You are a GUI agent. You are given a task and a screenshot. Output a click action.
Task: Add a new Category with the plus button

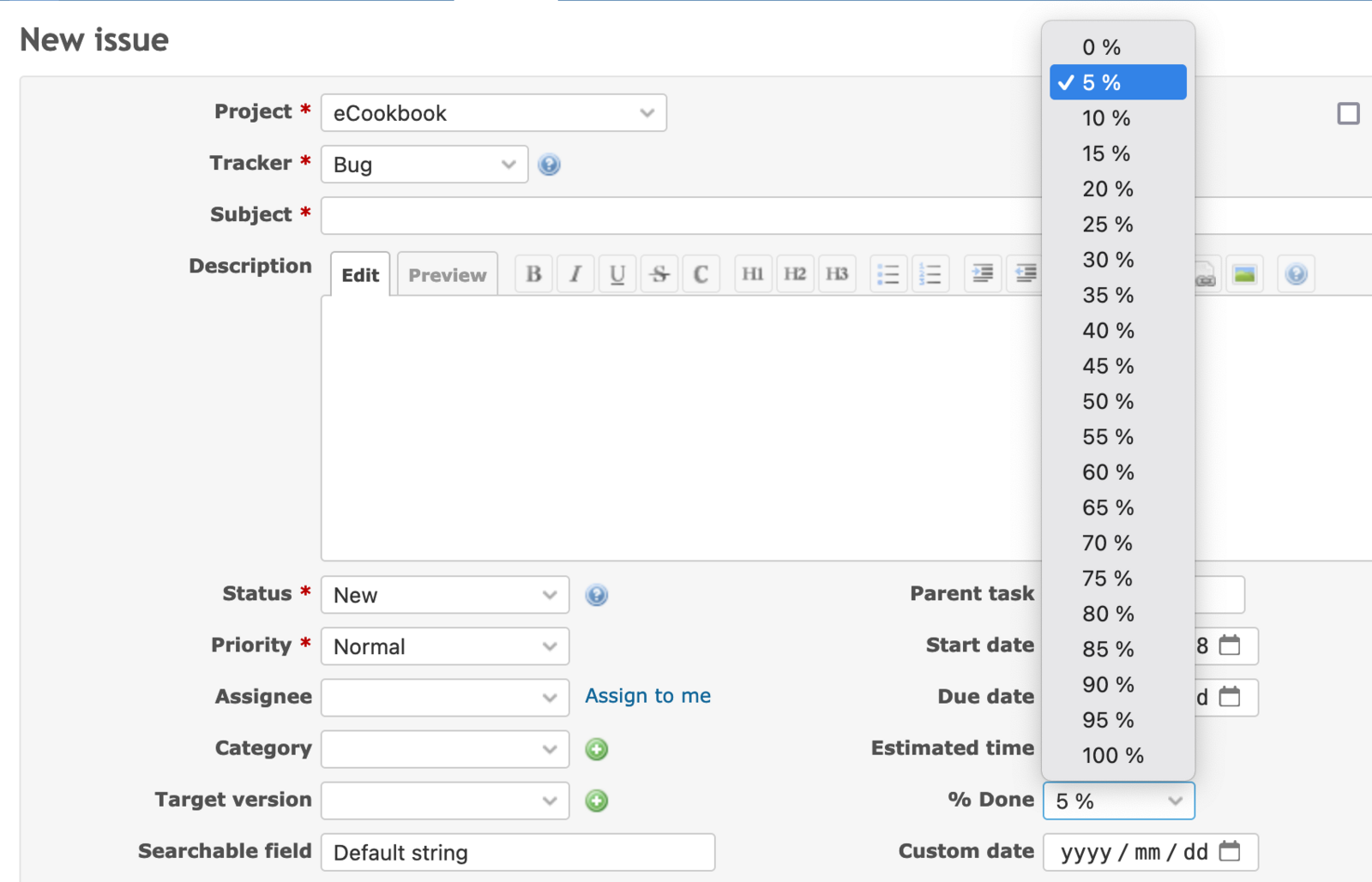point(596,748)
